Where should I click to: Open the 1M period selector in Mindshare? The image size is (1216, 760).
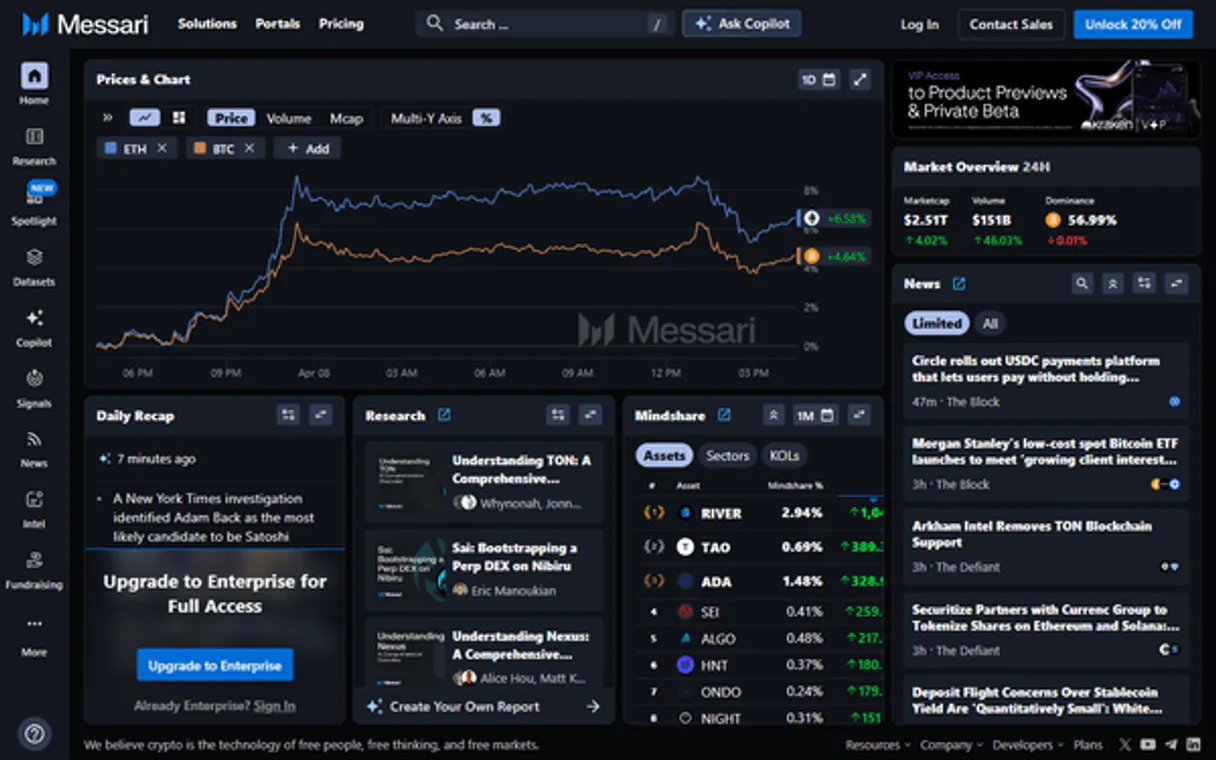point(815,415)
